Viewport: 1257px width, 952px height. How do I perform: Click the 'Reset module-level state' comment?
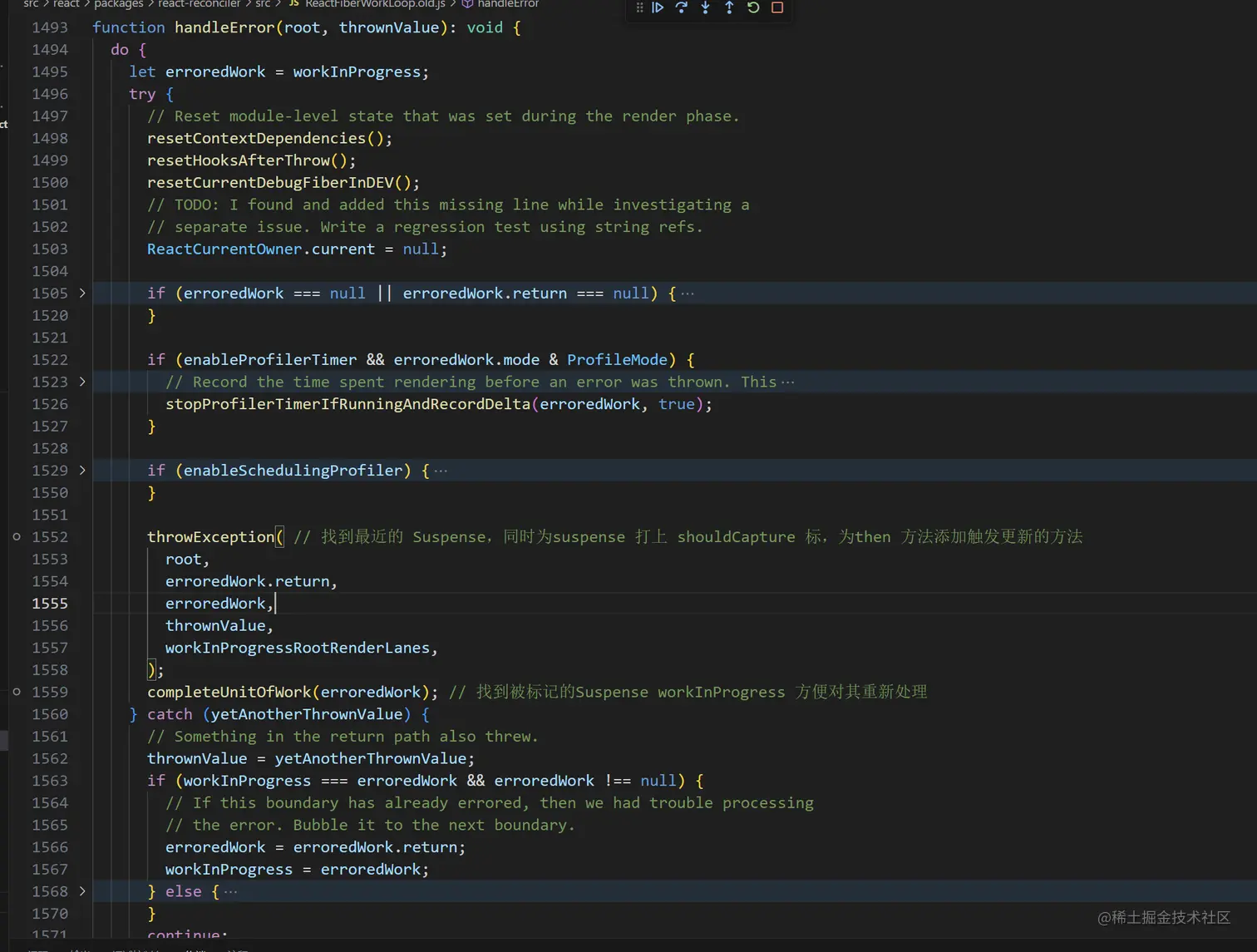pos(443,116)
